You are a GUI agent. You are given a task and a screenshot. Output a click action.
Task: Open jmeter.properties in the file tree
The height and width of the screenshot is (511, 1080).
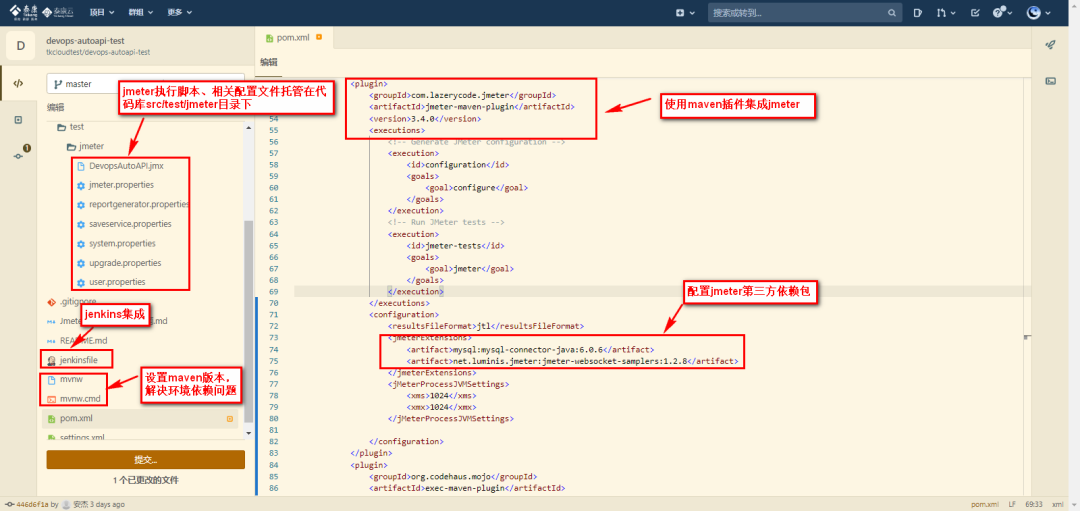point(121,185)
